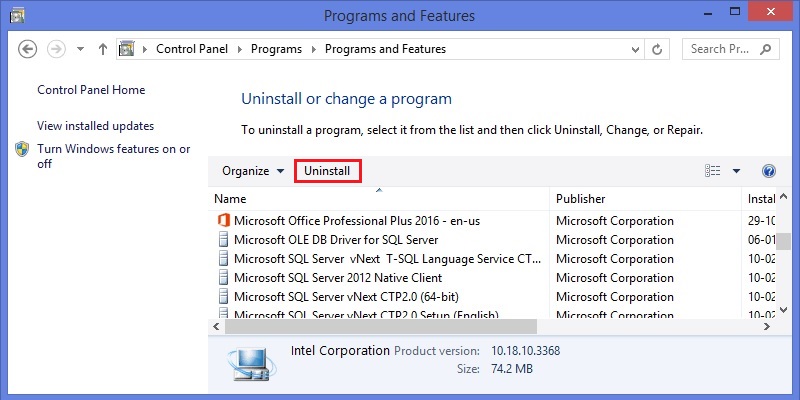Expand more view options arrow
This screenshot has height=400, width=800.
(736, 171)
